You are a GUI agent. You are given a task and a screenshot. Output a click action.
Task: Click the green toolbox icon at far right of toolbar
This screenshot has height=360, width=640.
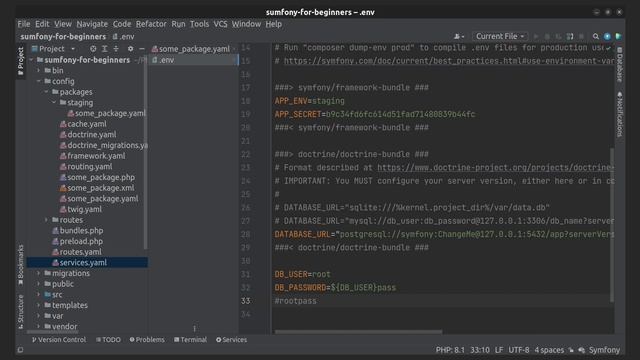click(x=619, y=36)
